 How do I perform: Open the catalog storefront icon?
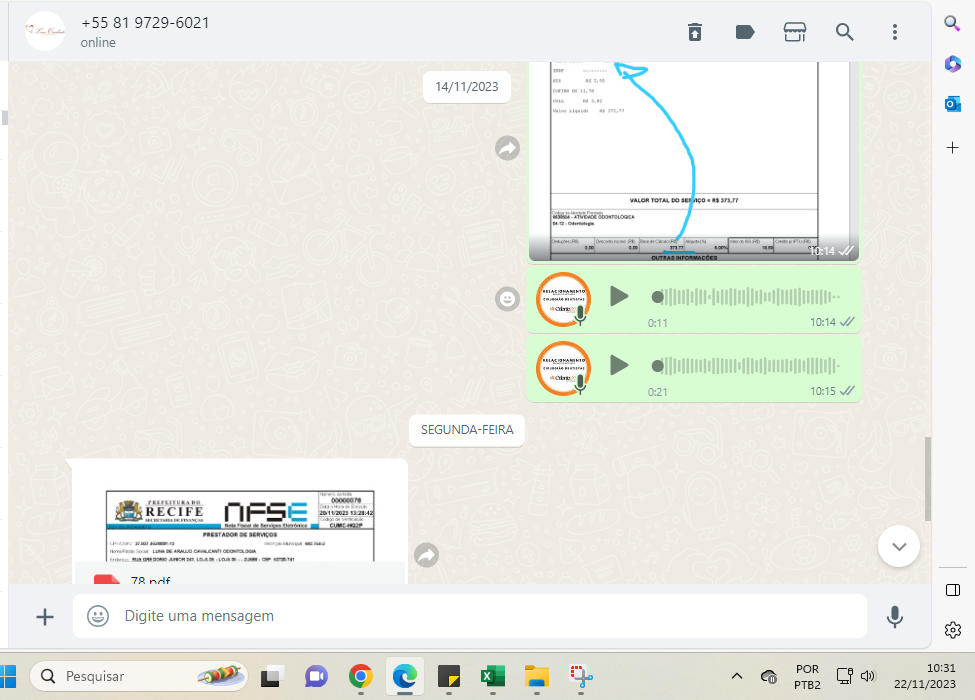[795, 32]
